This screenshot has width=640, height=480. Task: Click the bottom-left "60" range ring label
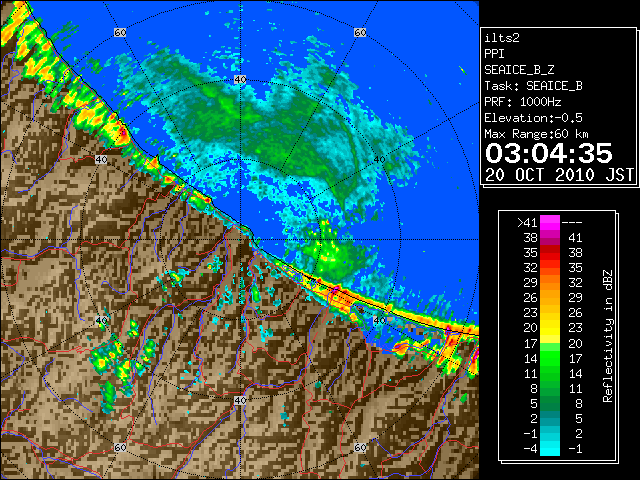click(120, 447)
